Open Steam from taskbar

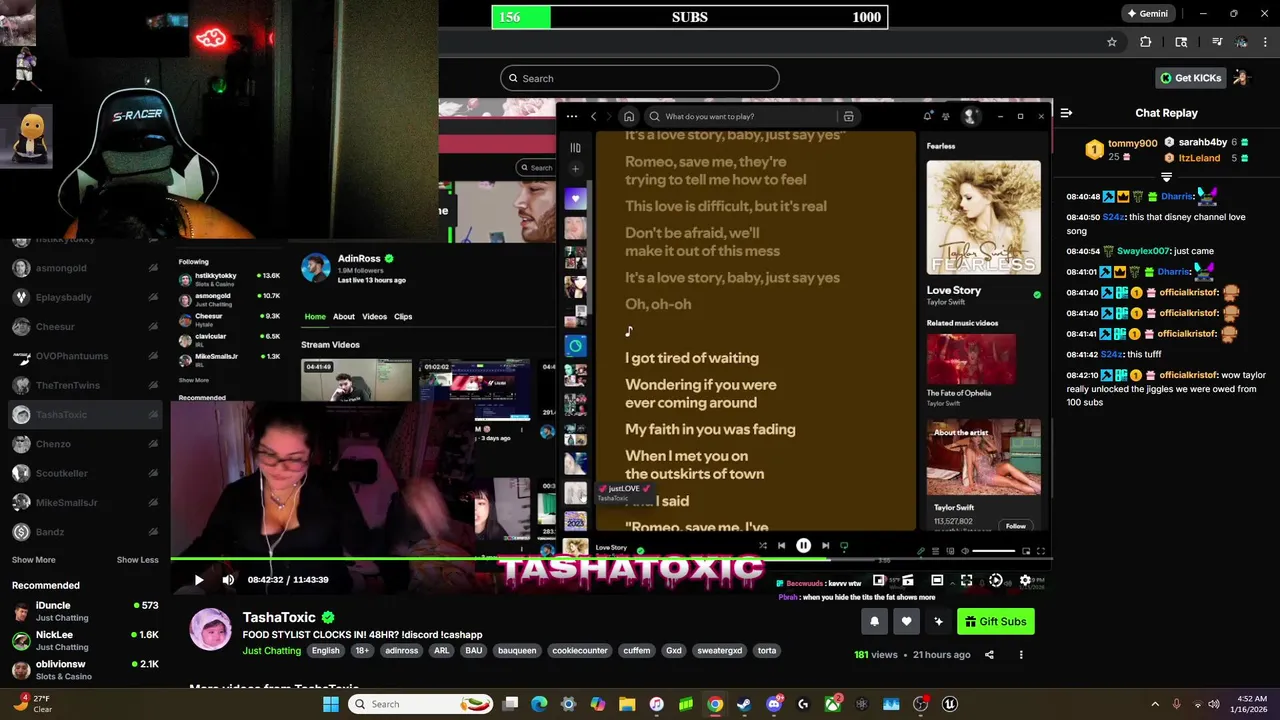744,704
